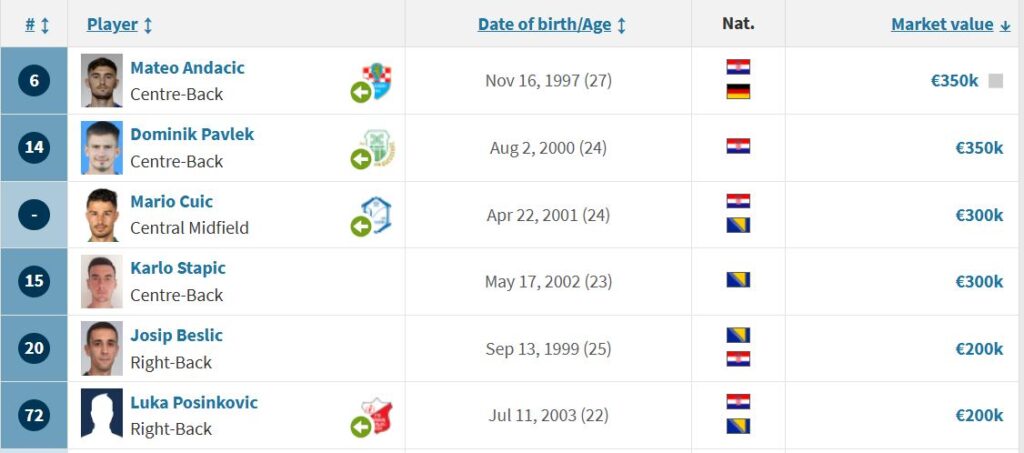Screen dimensions: 1024x453
Task: Click Bosnian flag in Karlo Stapic's row
Action: (738, 280)
